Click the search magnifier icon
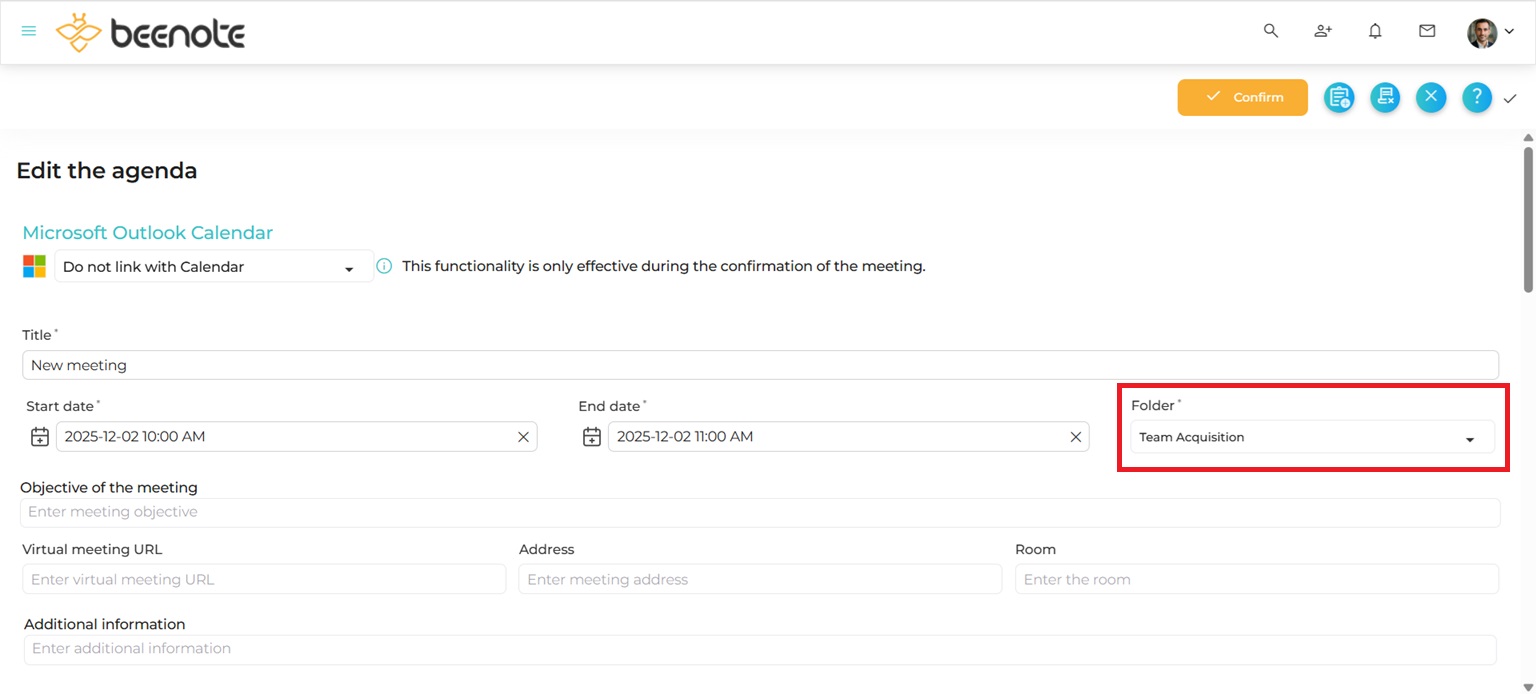Image resolution: width=1536 pixels, height=694 pixels. click(x=1271, y=31)
